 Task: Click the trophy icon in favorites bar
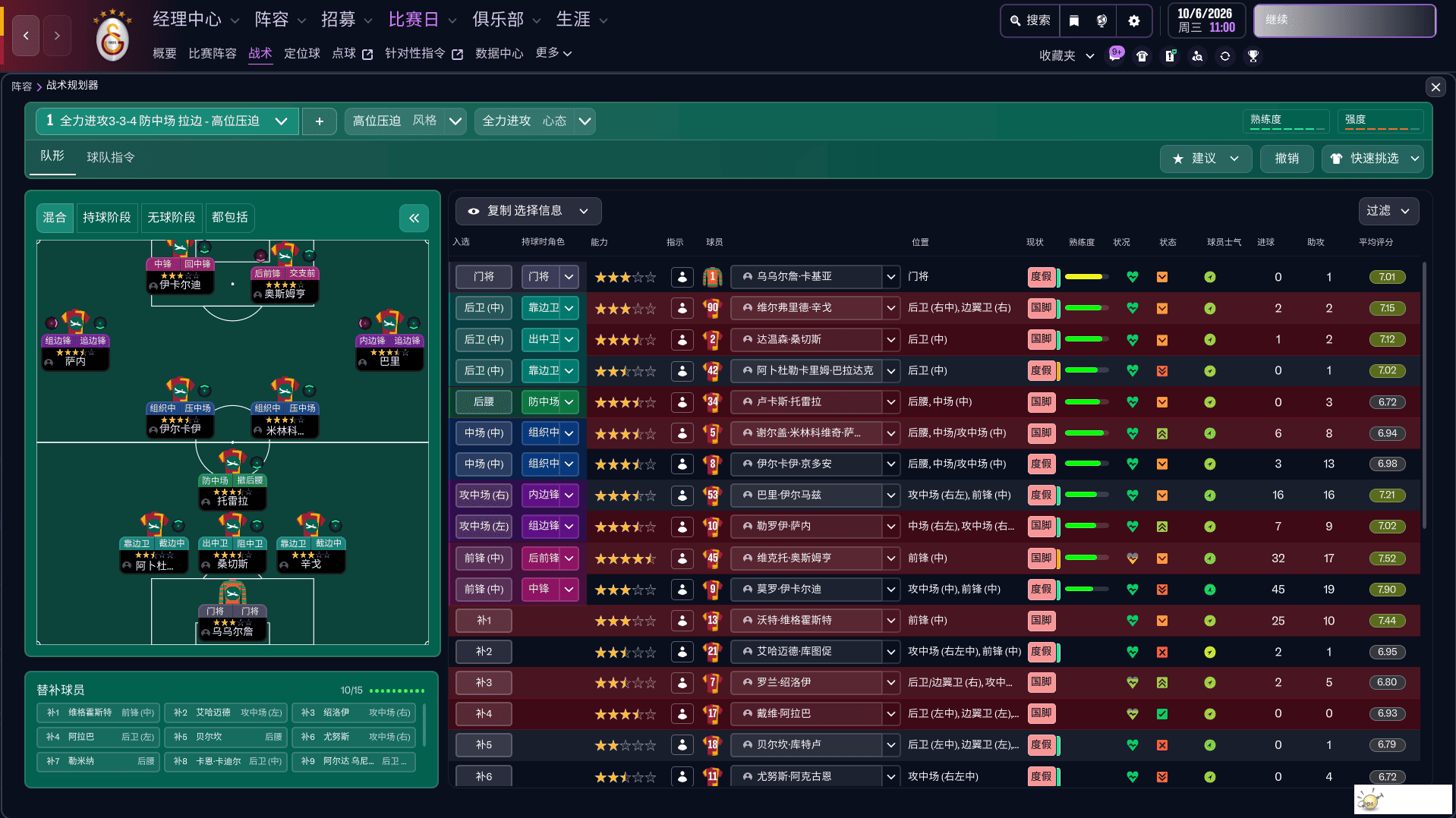[x=1253, y=55]
